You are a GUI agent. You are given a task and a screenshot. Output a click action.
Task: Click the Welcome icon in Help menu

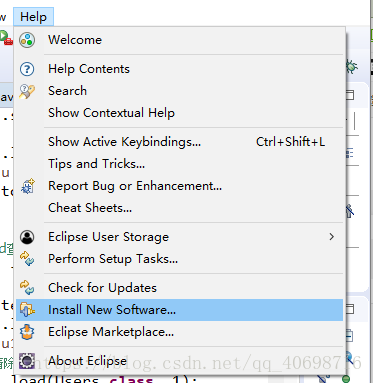pos(27,40)
